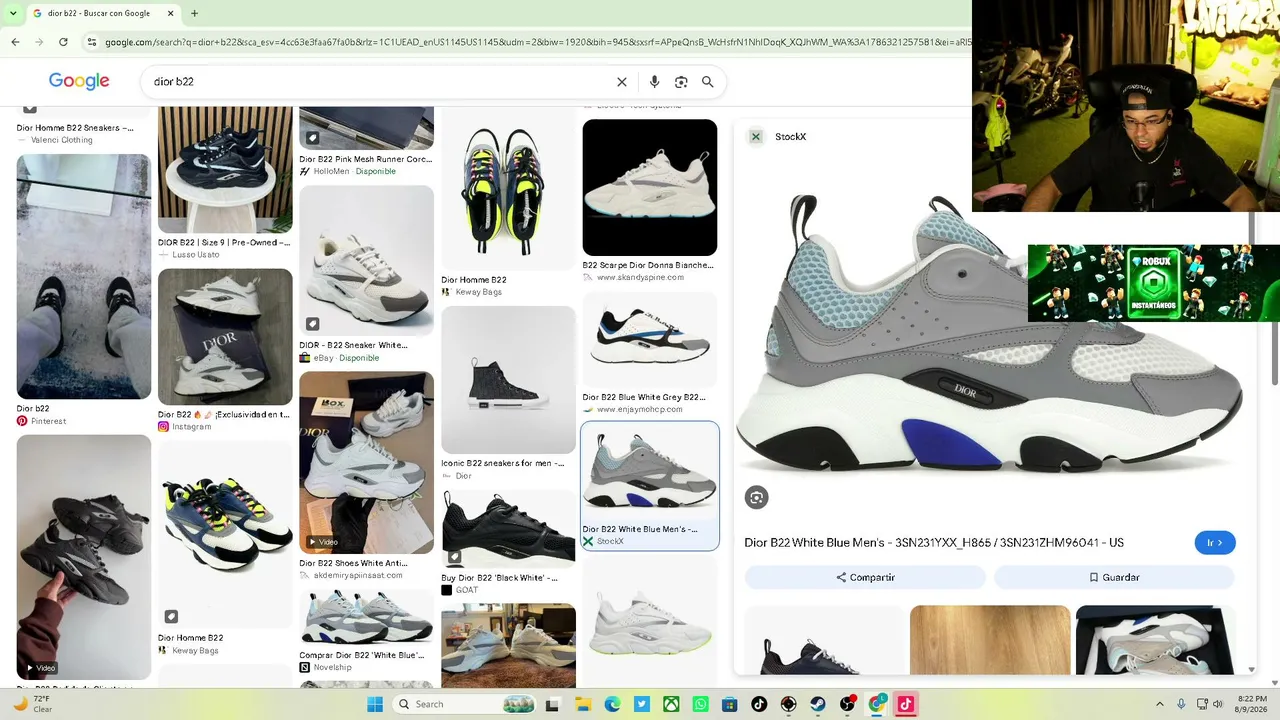The width and height of the screenshot is (1280, 720).
Task: Open the Novelship 'White Blue' result image
Action: [366, 618]
